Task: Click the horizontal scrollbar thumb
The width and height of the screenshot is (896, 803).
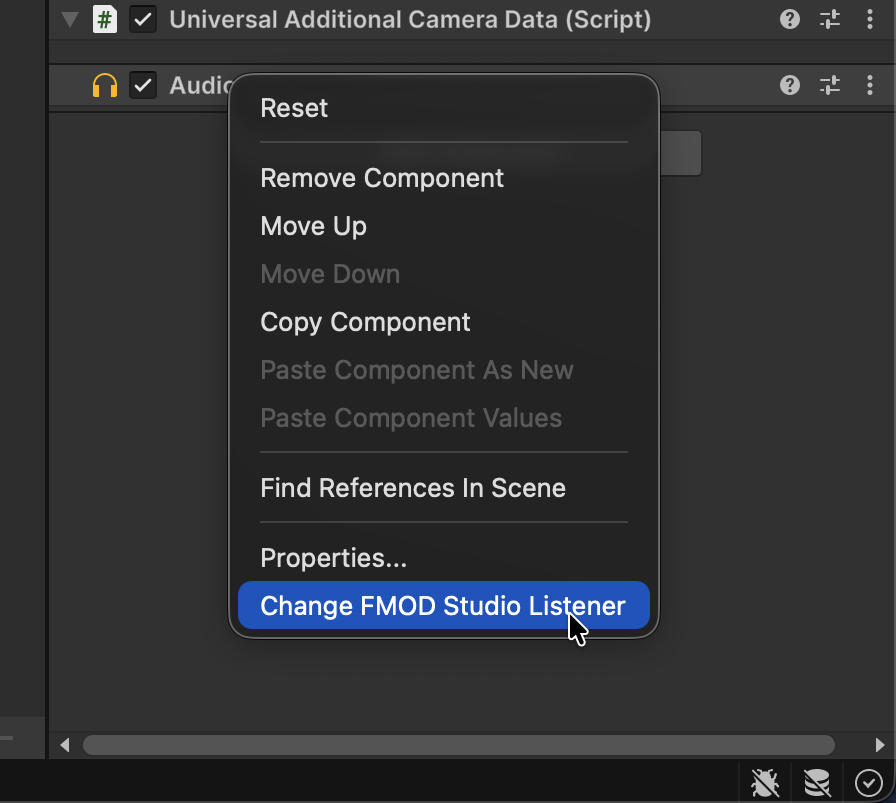Action: [x=459, y=745]
